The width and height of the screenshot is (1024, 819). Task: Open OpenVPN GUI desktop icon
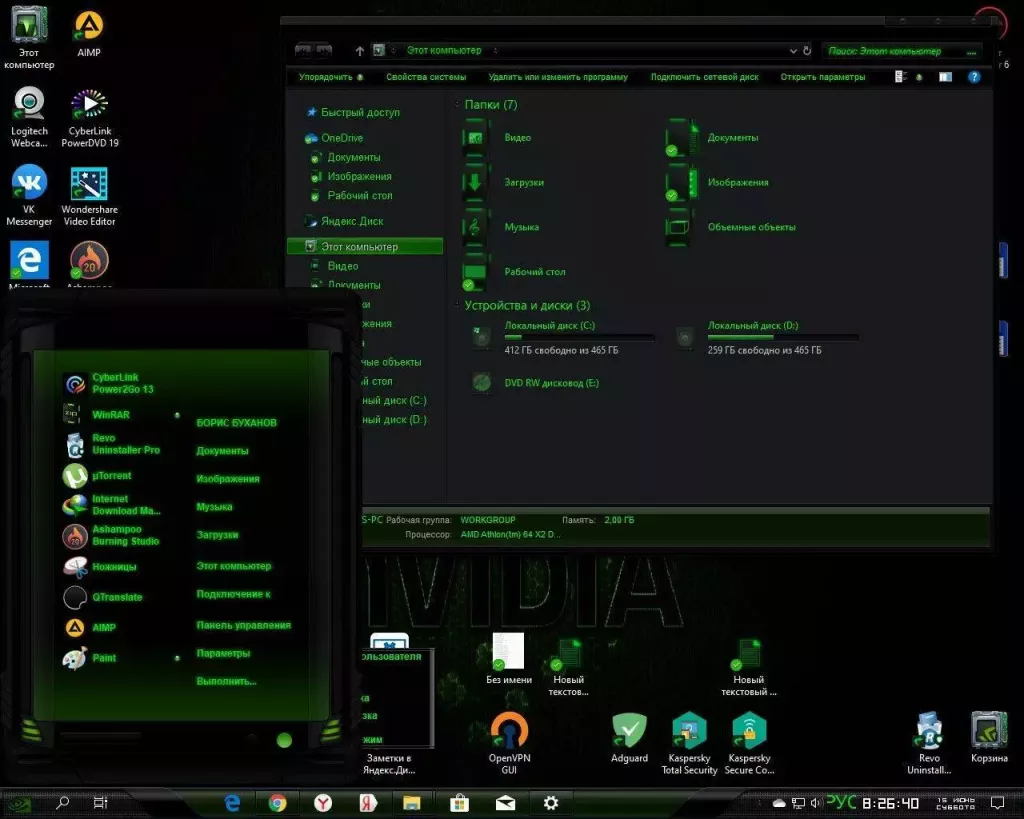[509, 742]
